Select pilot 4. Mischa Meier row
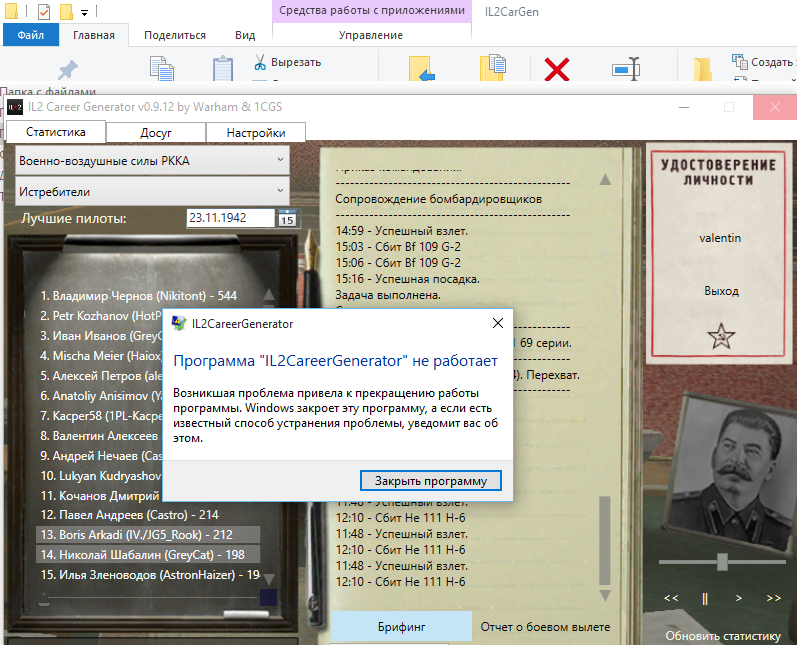 coord(101,356)
